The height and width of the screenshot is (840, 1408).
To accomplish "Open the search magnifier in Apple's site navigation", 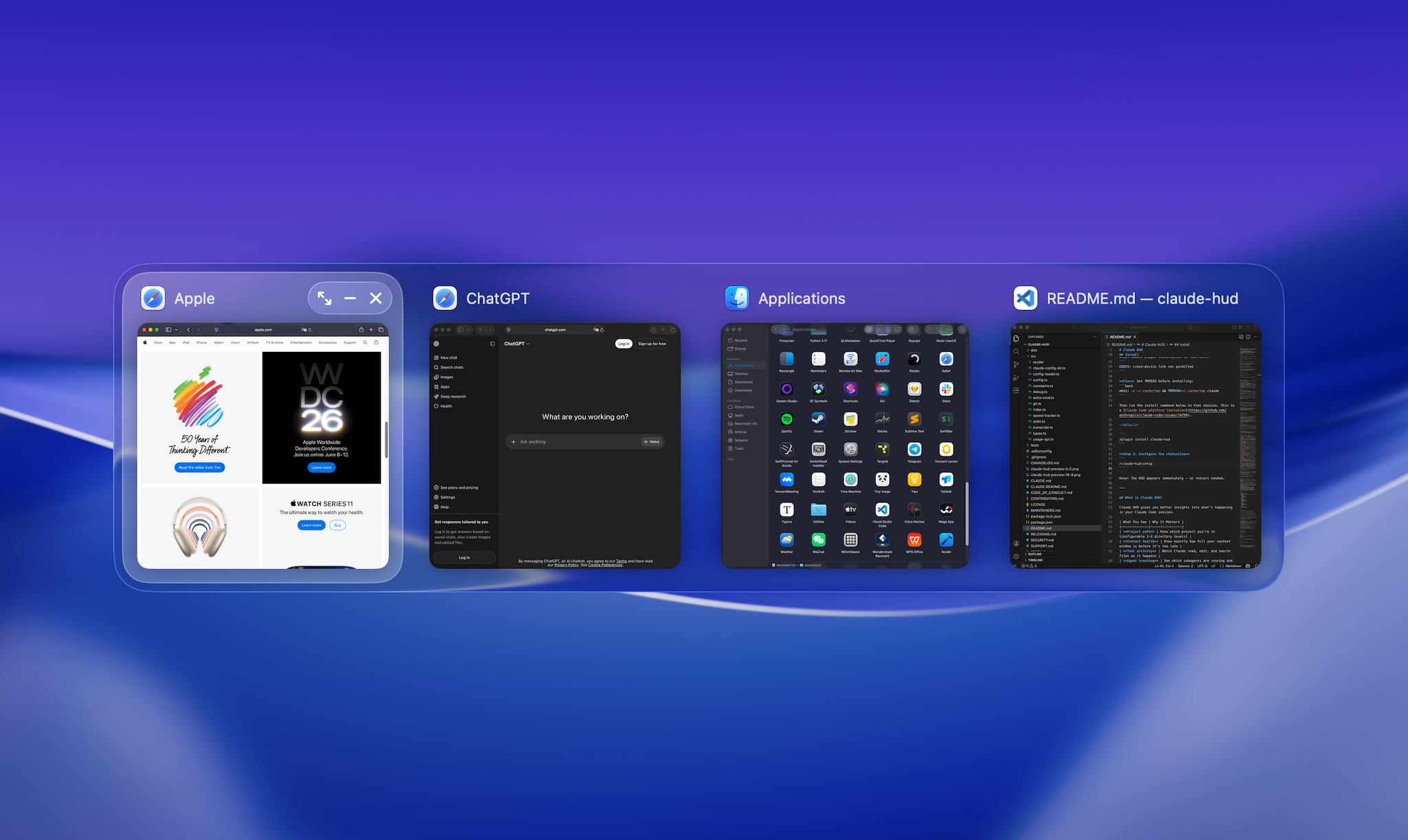I will coord(365,342).
